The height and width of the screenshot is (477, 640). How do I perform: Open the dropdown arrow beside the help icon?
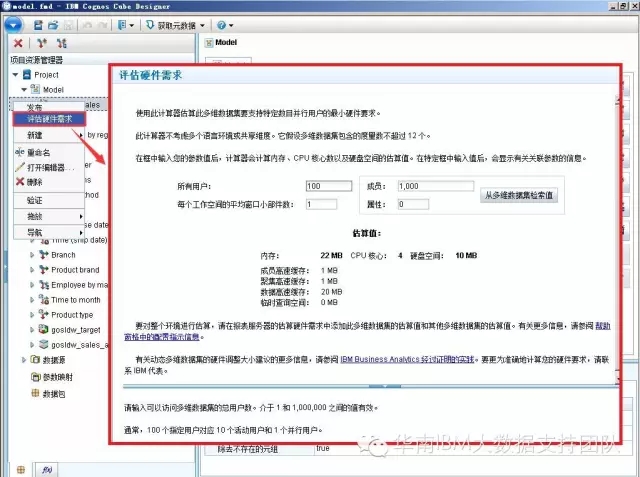pyautogui.click(x=231, y=25)
